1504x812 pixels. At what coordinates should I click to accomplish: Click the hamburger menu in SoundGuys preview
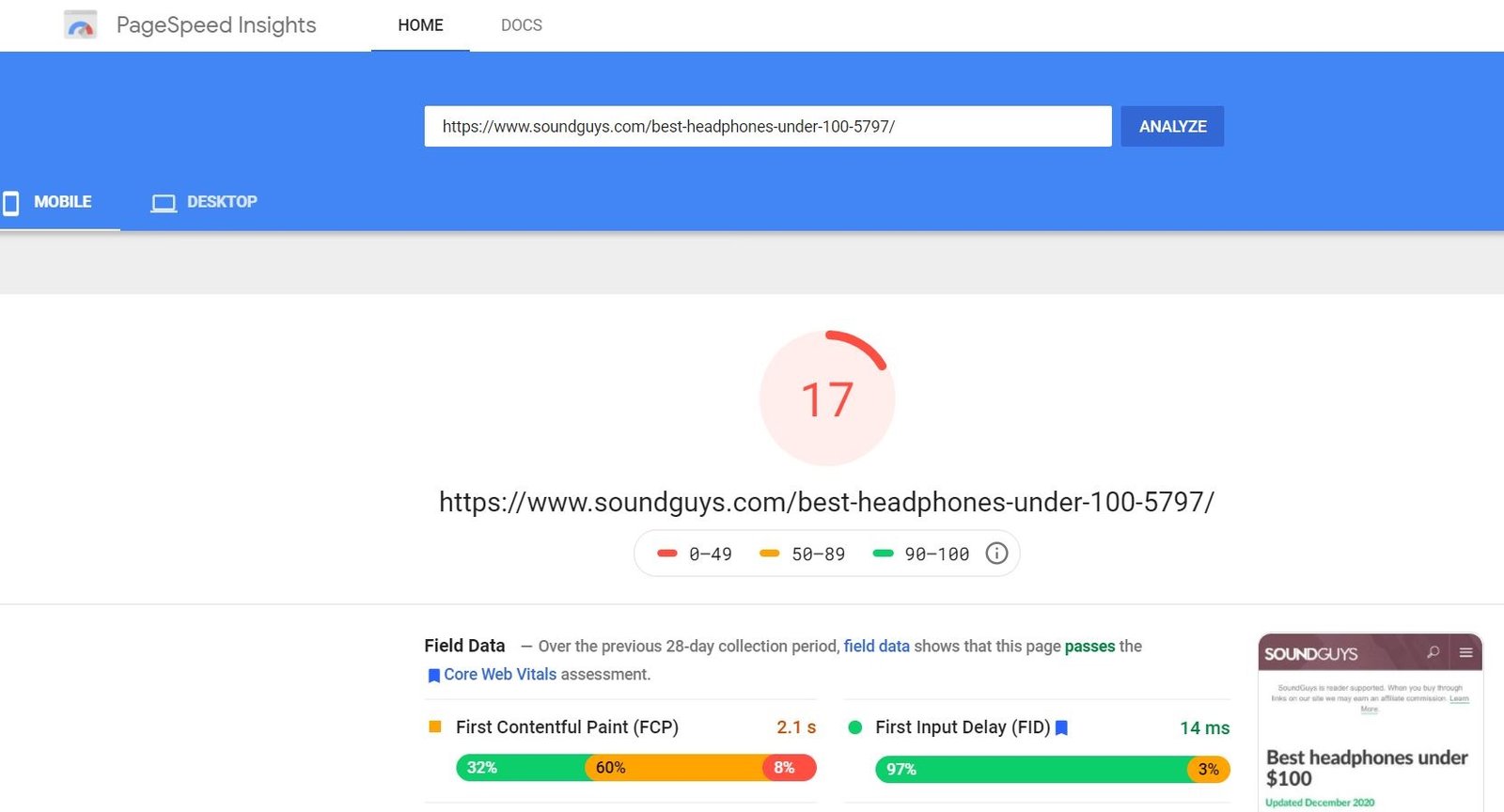coord(1465,652)
